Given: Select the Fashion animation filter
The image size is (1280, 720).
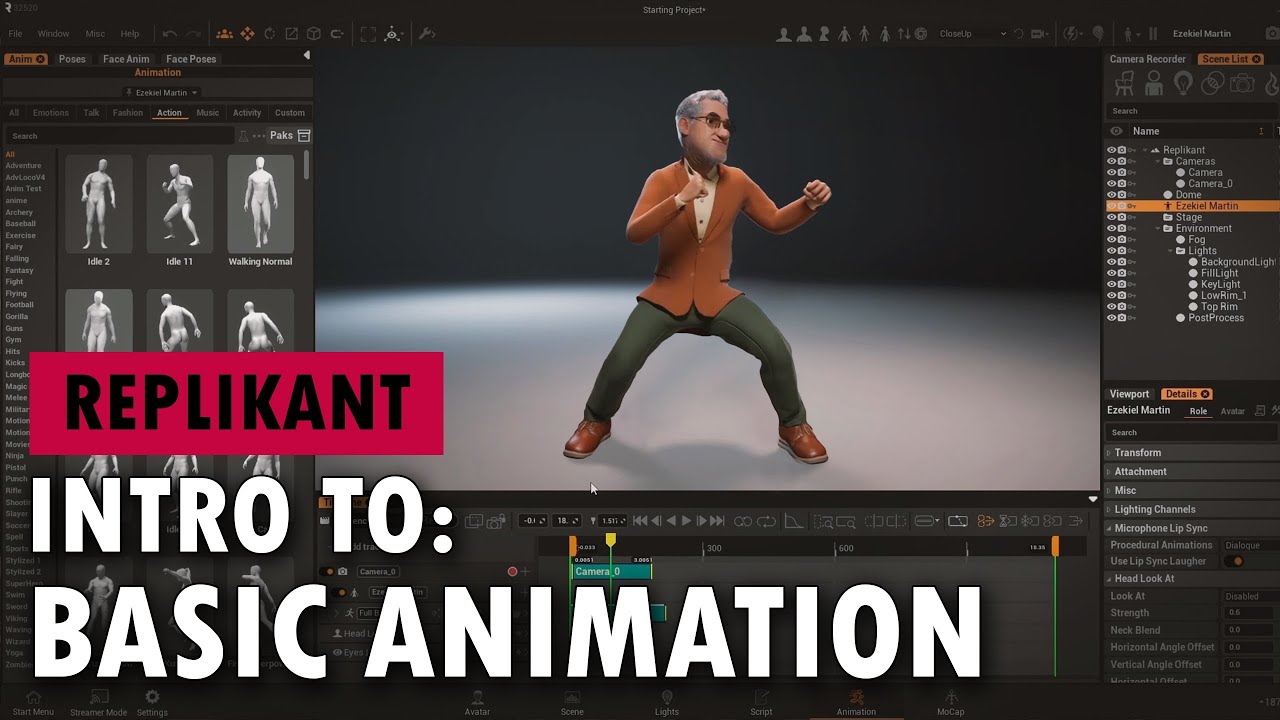Looking at the screenshot, I should (x=128, y=113).
